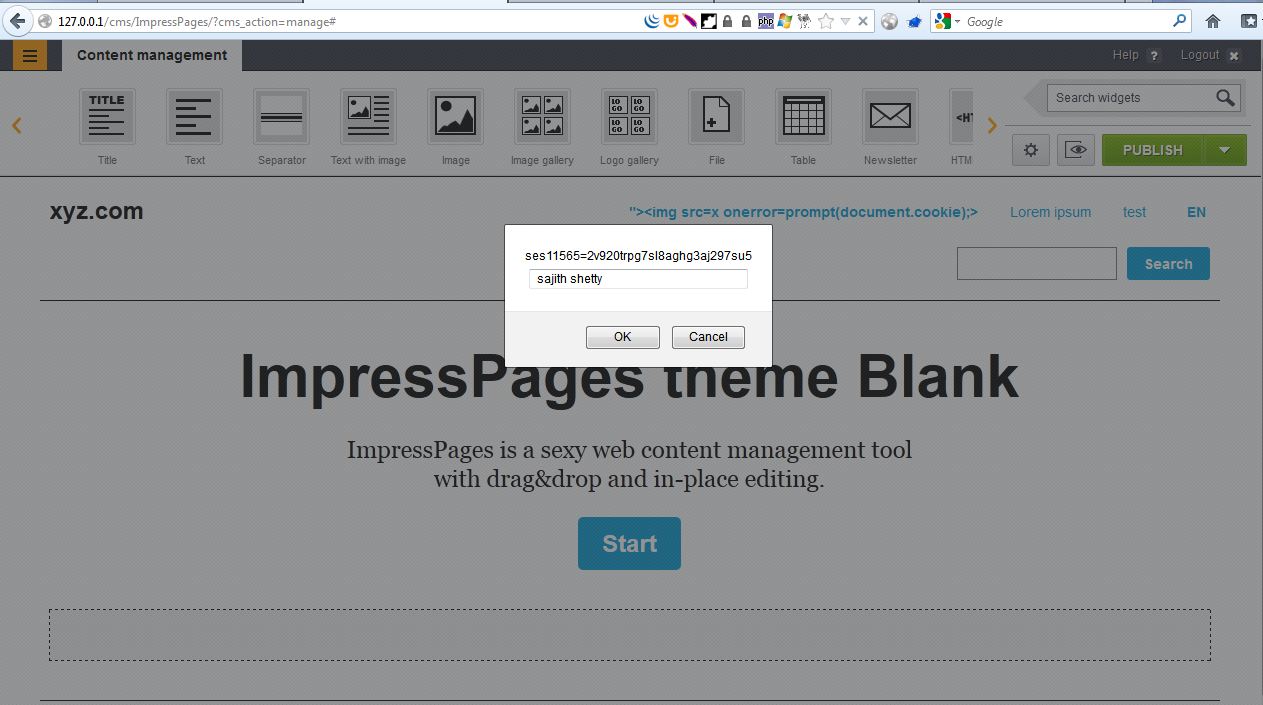Click the purple feather address bar icon
This screenshot has height=705, width=1263.
[690, 21]
